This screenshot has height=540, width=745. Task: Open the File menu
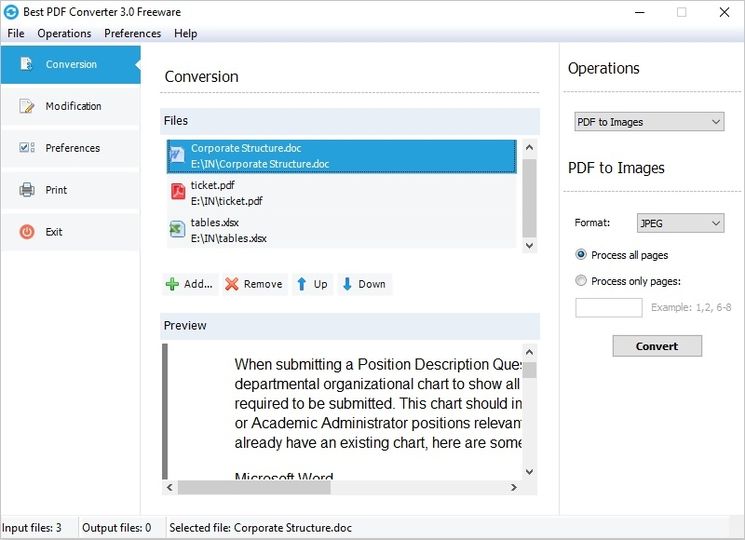click(16, 33)
